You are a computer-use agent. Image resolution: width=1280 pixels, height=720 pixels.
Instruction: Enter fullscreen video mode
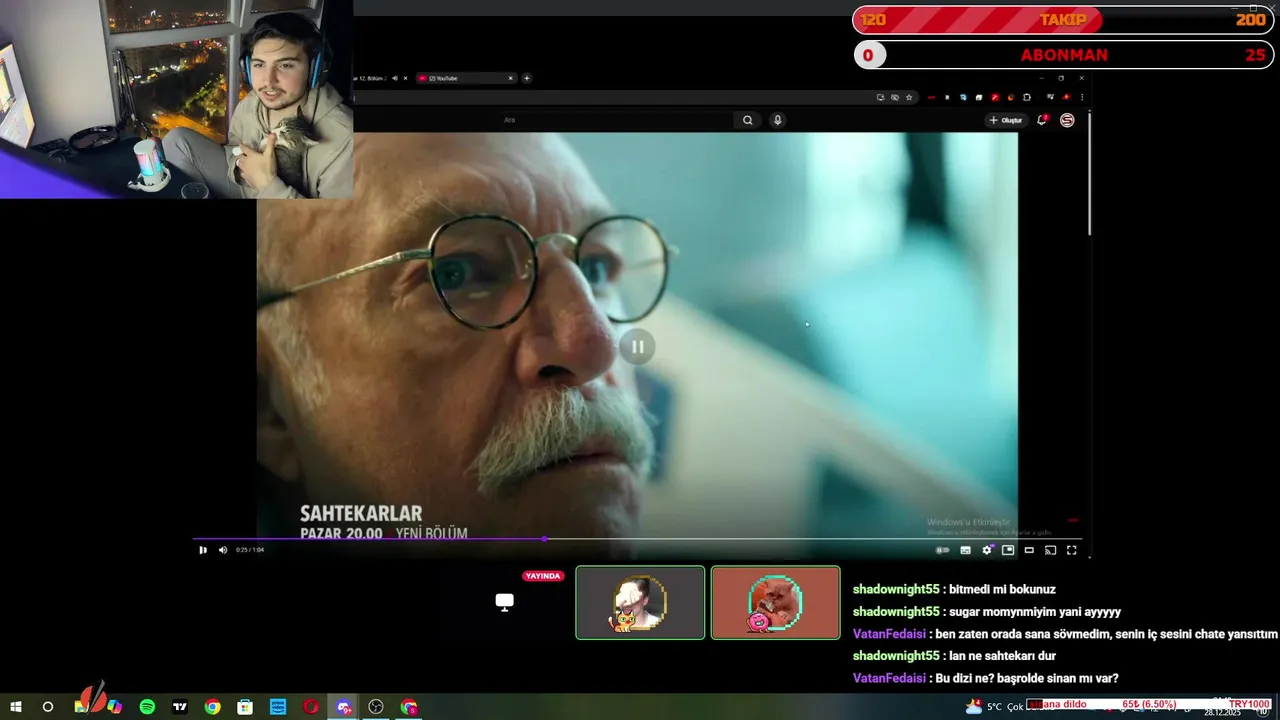[x=1071, y=550]
